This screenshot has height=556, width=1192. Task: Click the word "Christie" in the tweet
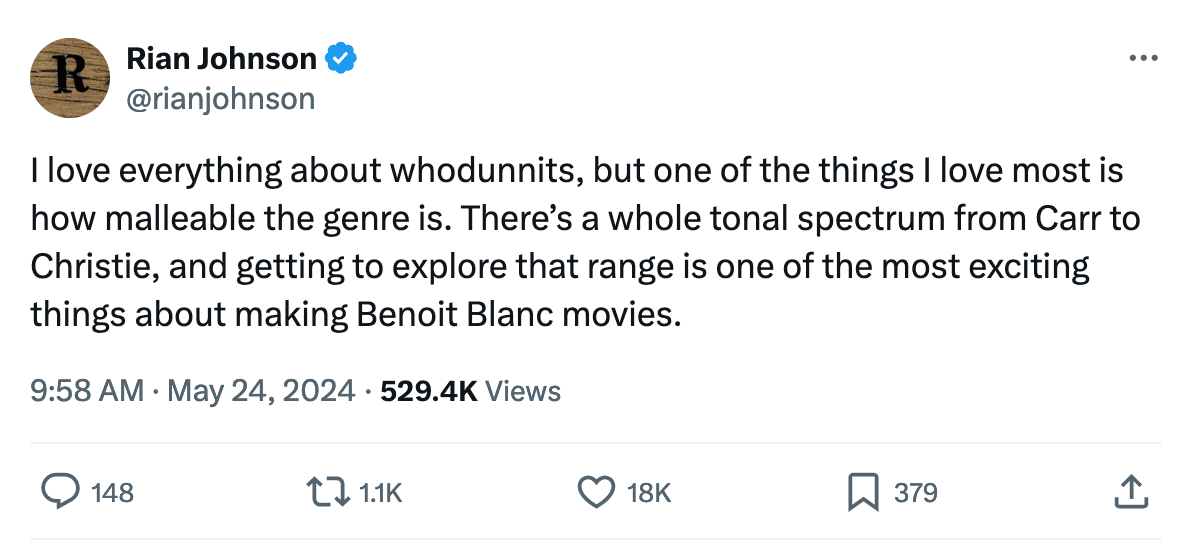(88, 266)
